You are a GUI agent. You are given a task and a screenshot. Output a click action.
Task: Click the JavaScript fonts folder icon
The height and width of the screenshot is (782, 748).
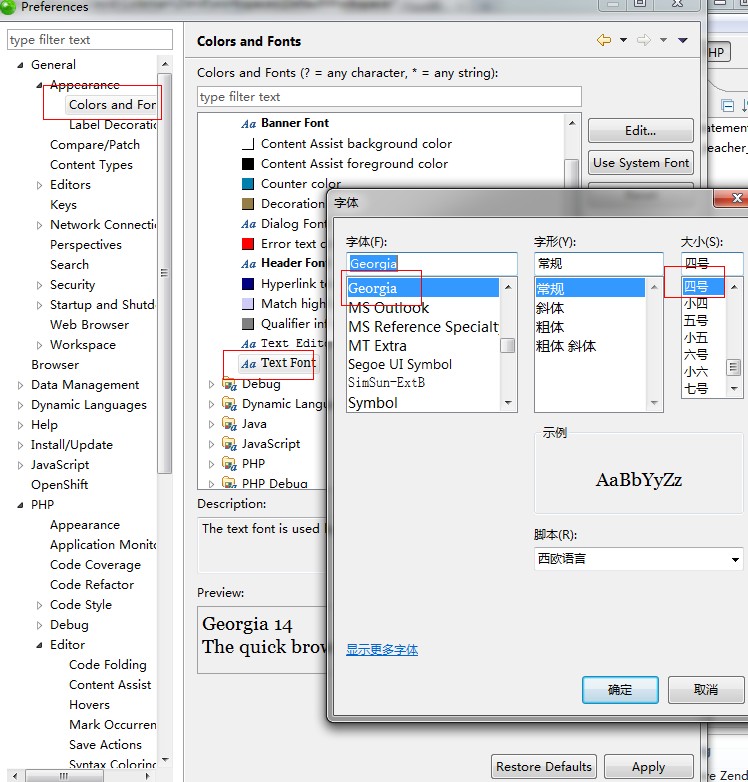[229, 444]
